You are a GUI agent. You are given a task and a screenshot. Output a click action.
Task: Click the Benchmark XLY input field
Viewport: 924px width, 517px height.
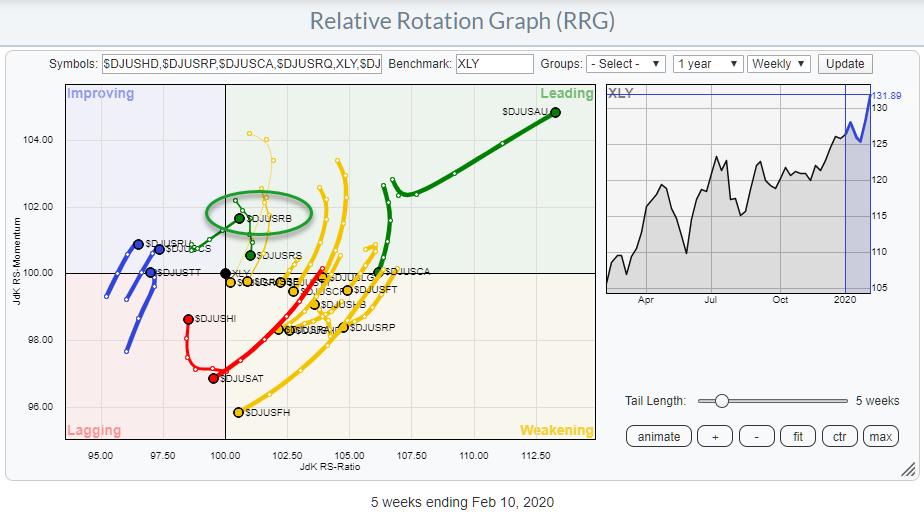494,64
